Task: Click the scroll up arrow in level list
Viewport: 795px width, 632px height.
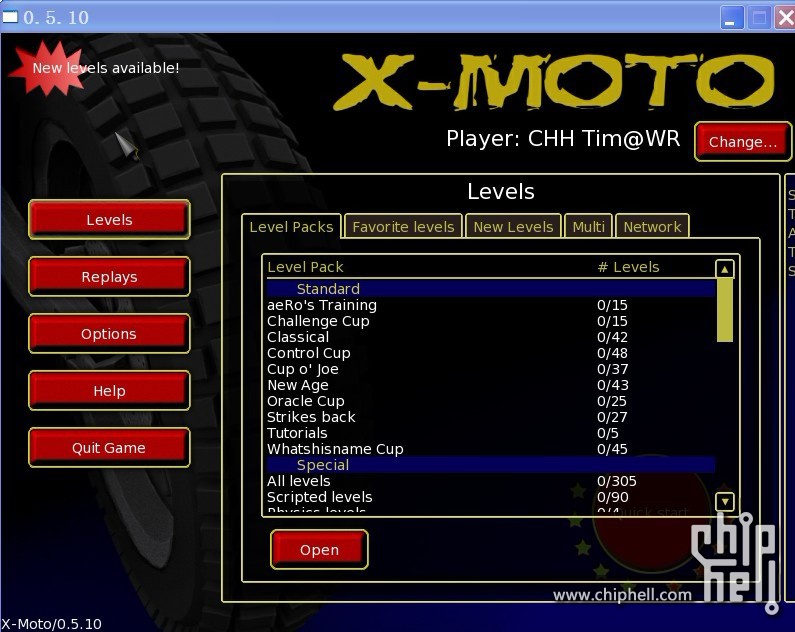Action: (725, 269)
